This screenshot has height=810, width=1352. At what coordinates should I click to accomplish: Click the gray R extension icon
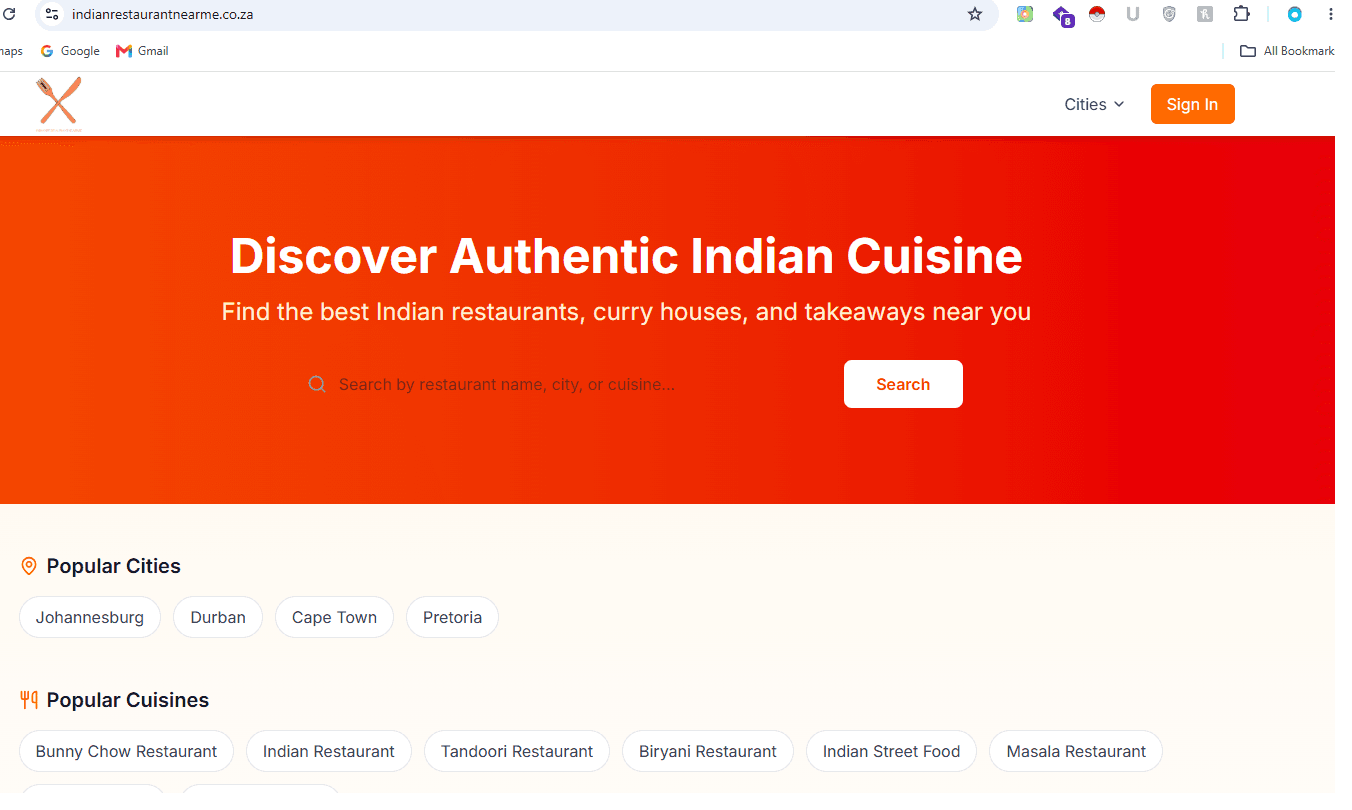1205,14
